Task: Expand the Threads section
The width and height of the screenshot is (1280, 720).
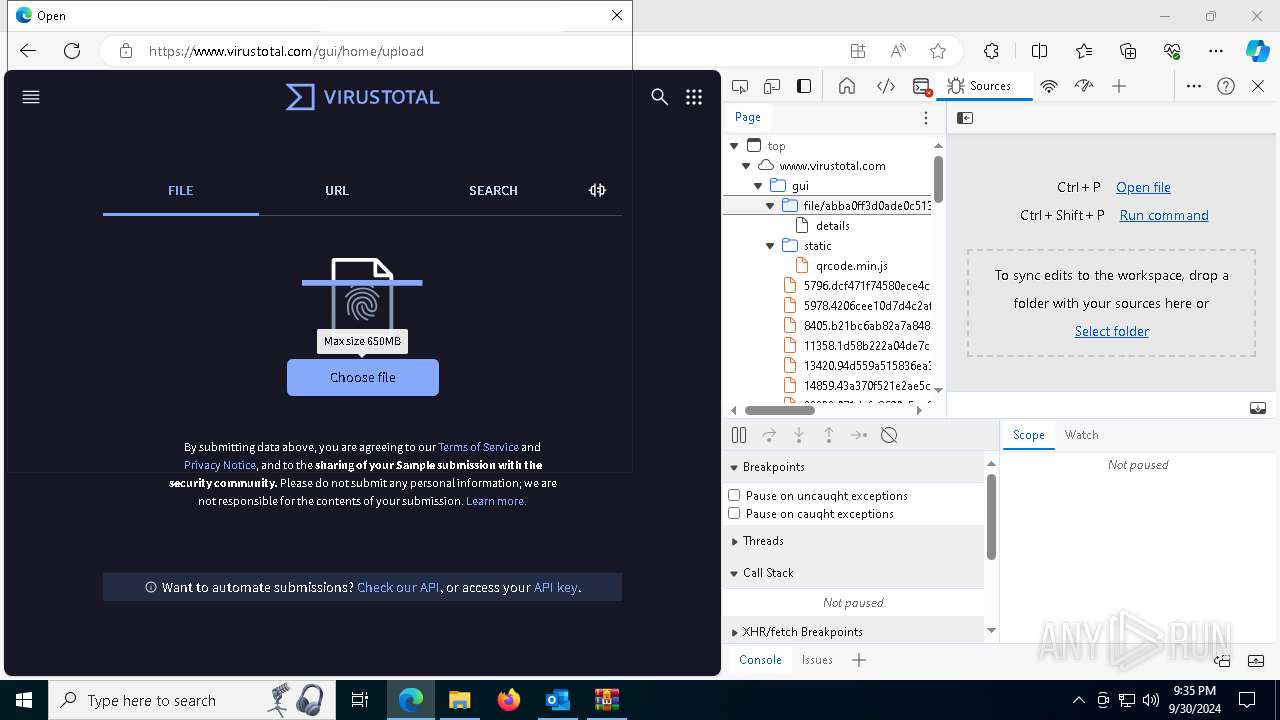Action: point(734,541)
